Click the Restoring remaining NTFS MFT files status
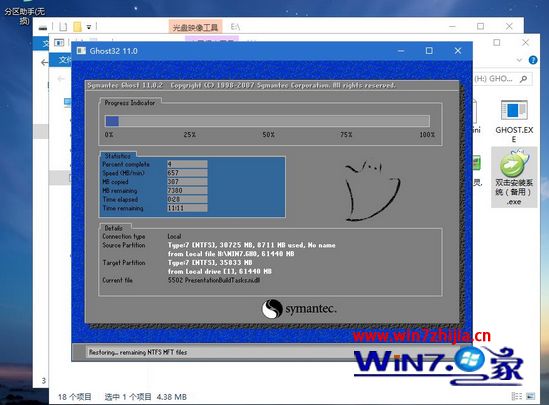The height and width of the screenshot is (405, 549). click(138, 352)
